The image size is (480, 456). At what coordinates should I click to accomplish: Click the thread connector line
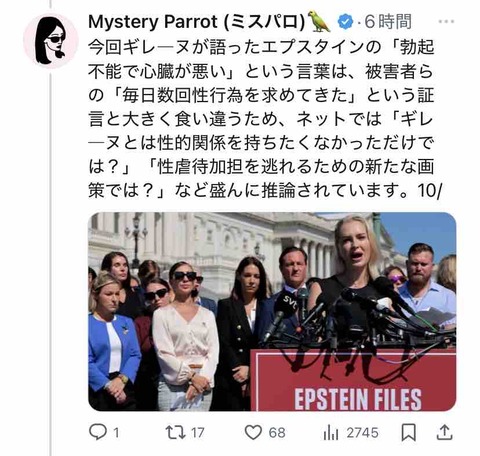tap(51, 262)
